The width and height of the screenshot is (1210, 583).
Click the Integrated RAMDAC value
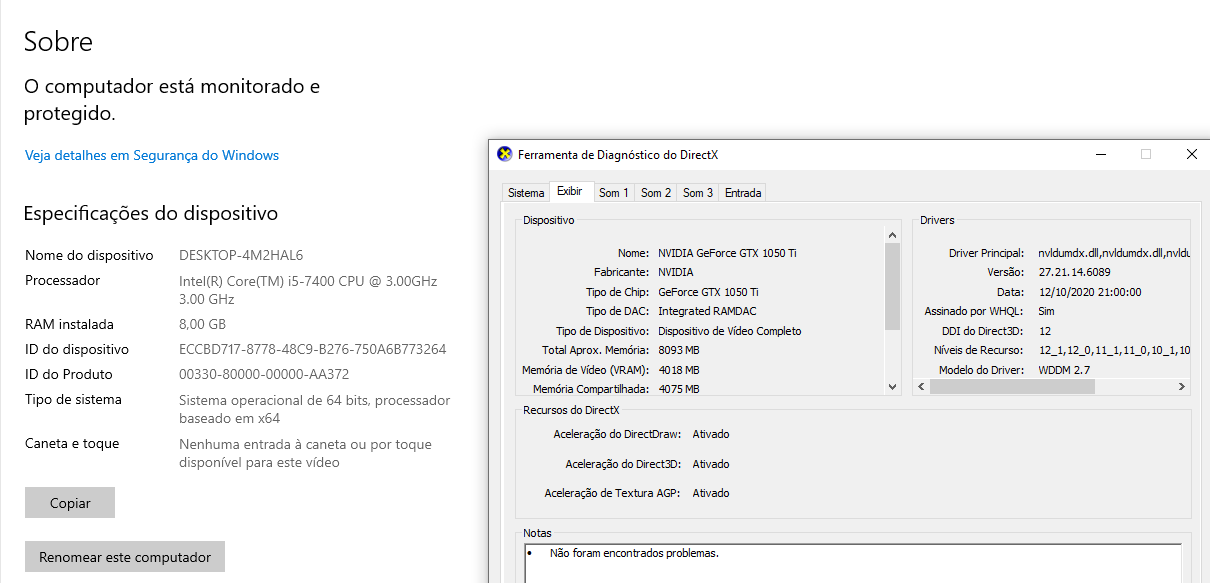(x=706, y=311)
